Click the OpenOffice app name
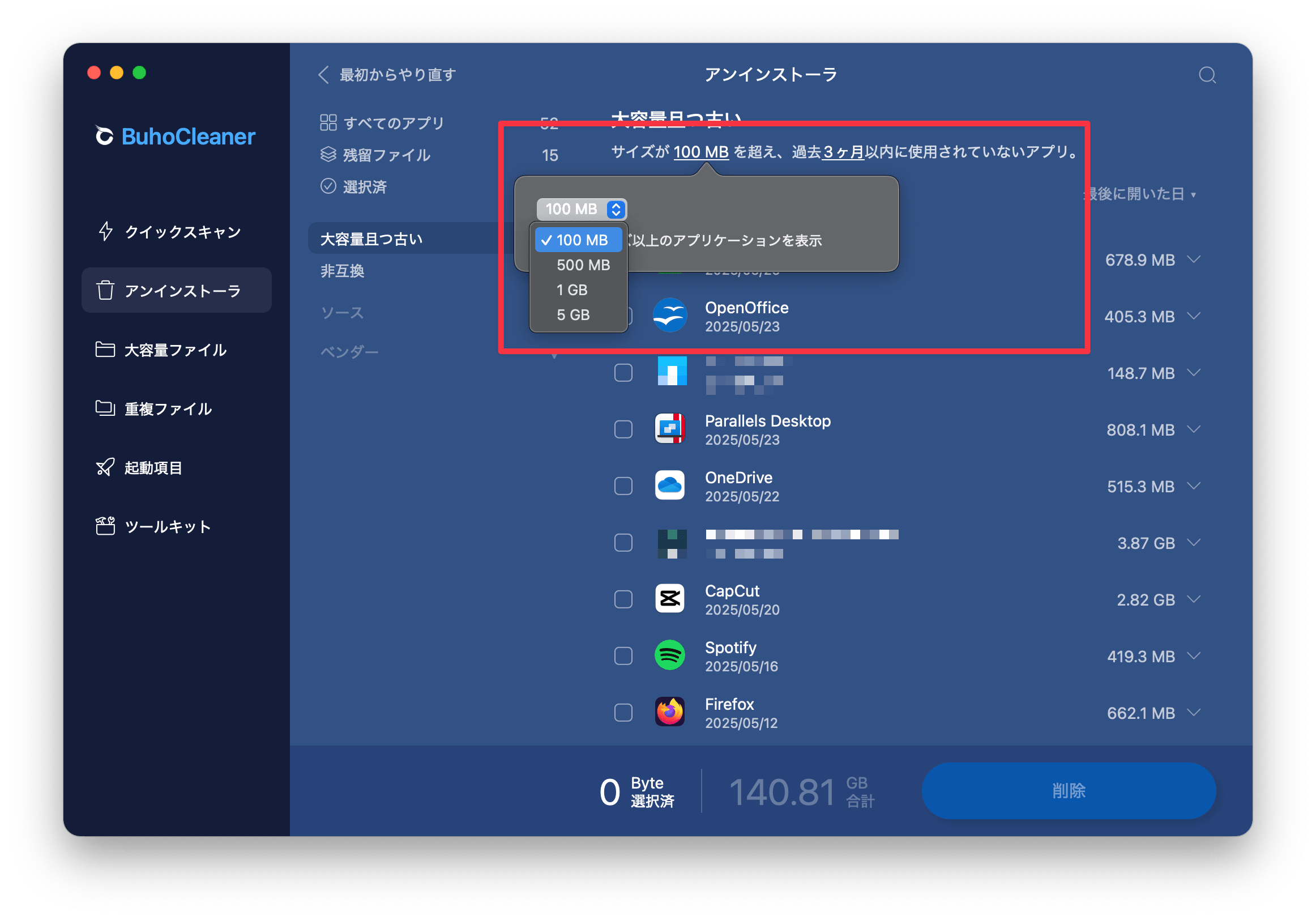The width and height of the screenshot is (1316, 920). (746, 308)
